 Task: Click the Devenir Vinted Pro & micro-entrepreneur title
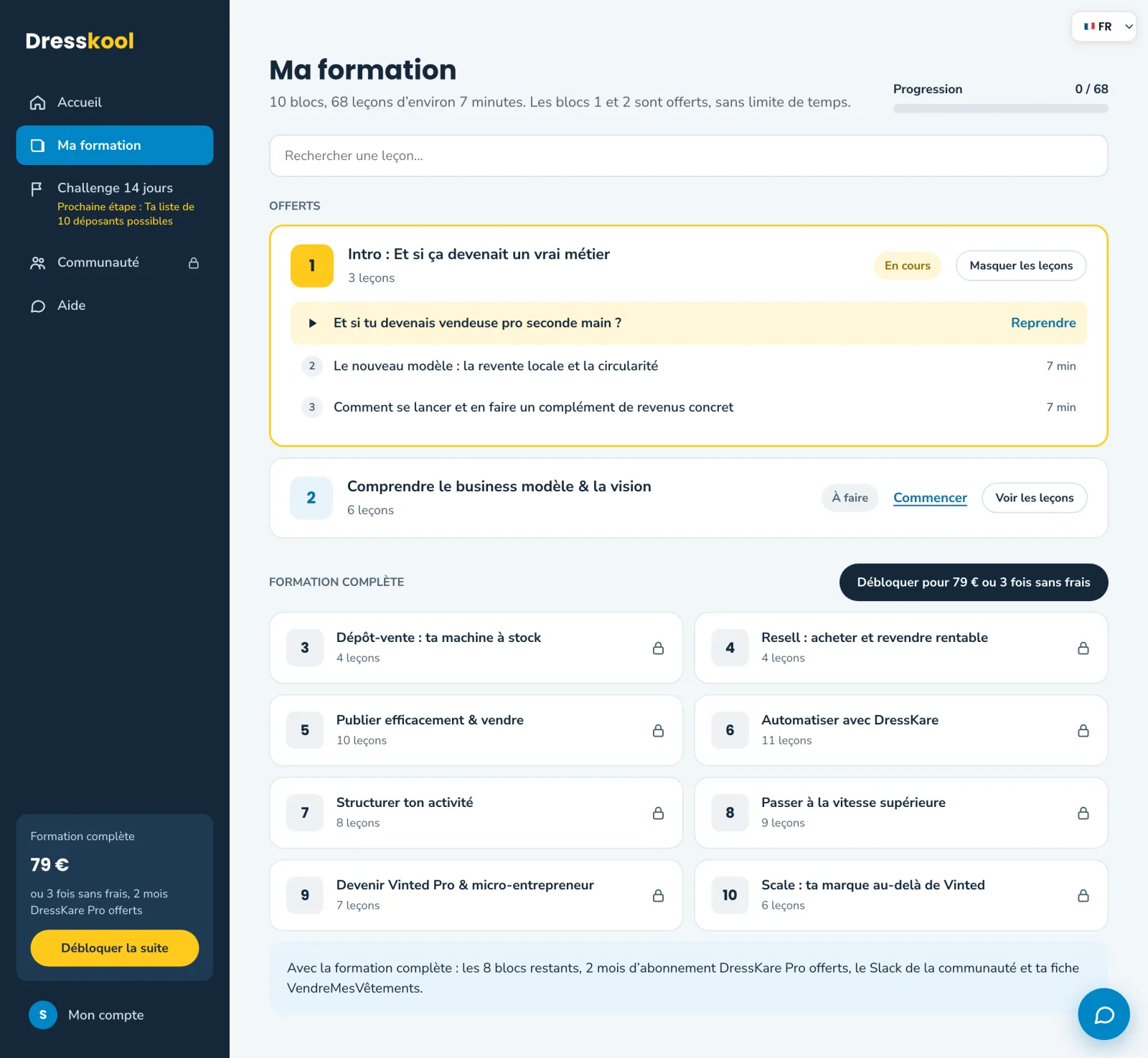(465, 885)
